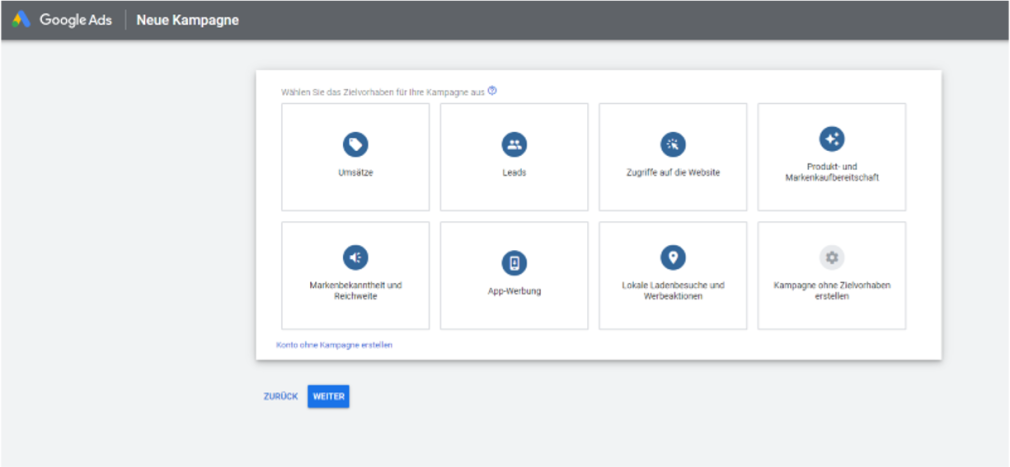
Task: Choose the website traffic cursor icon
Action: (672, 144)
